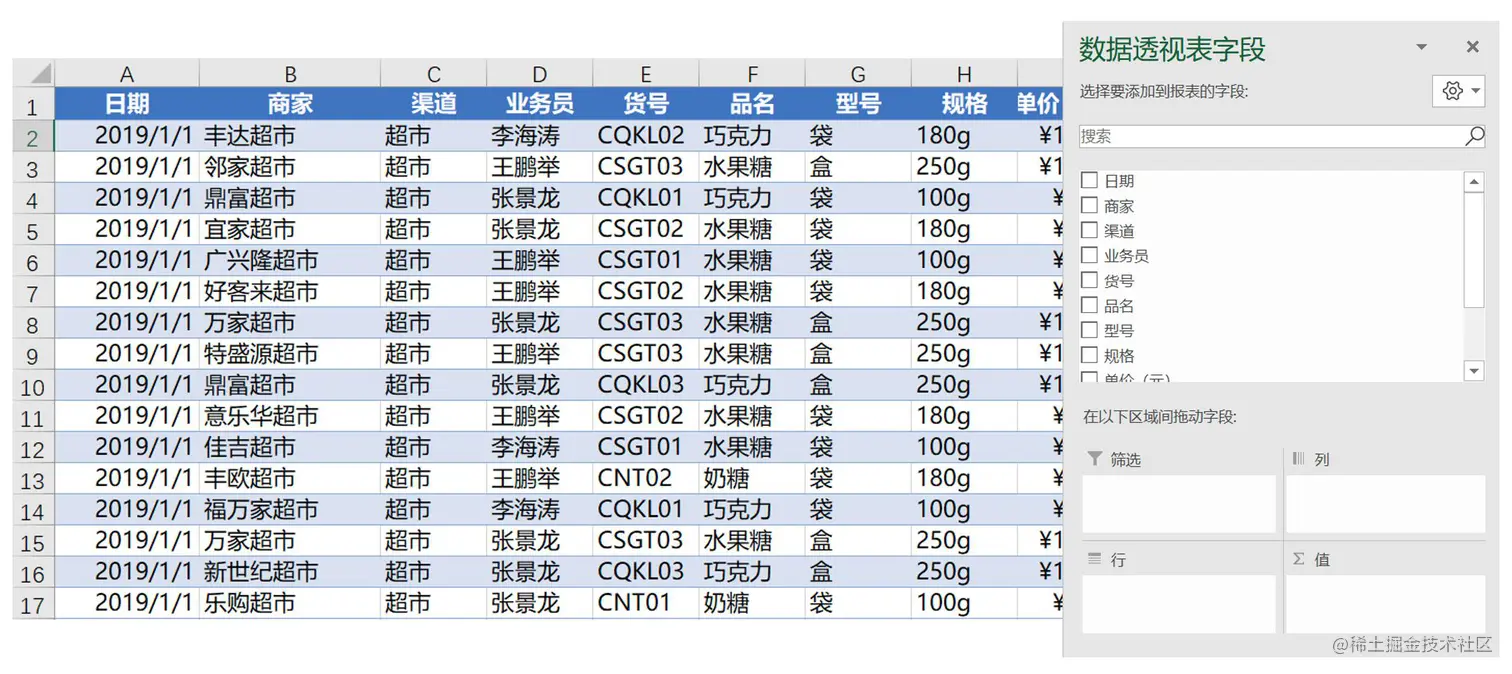Check the 型号 field checkbox

tap(1090, 330)
